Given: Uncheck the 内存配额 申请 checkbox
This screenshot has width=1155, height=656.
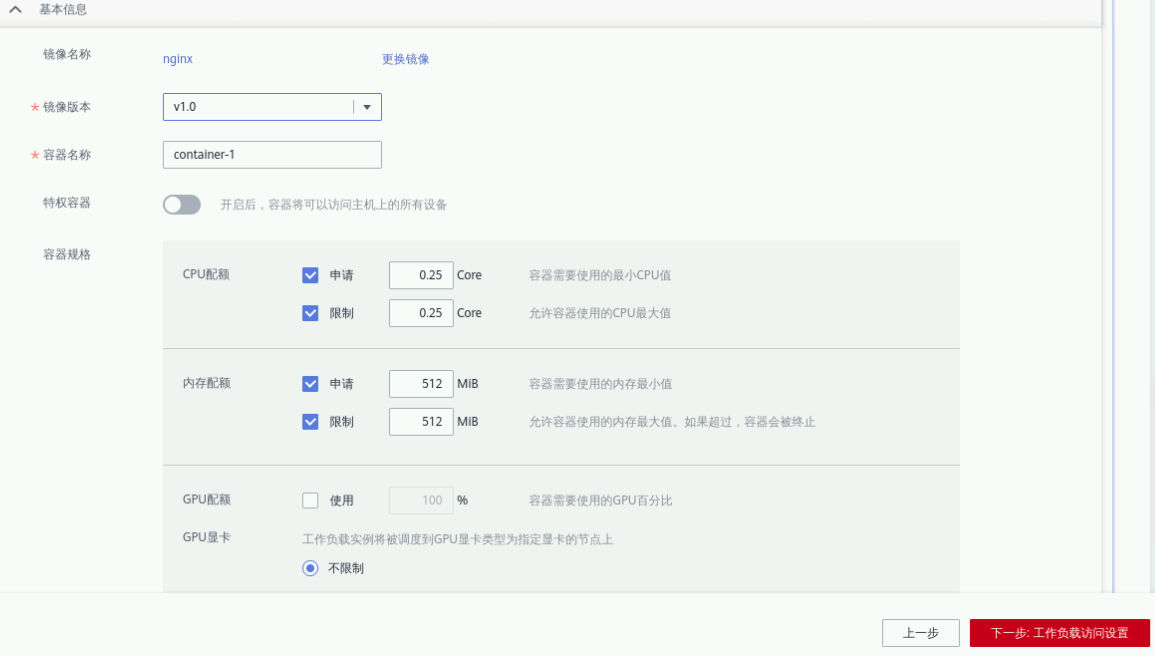Looking at the screenshot, I should click(310, 384).
